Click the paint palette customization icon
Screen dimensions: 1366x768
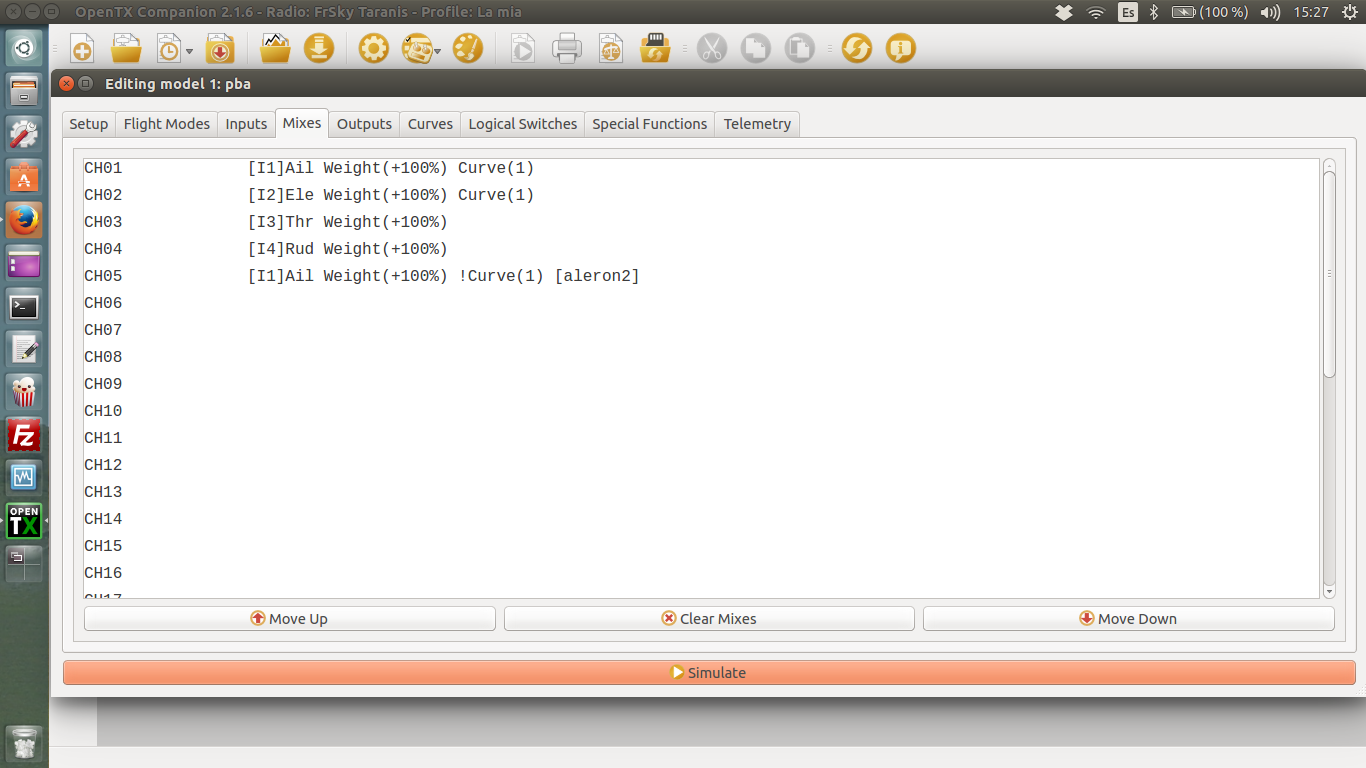click(467, 48)
